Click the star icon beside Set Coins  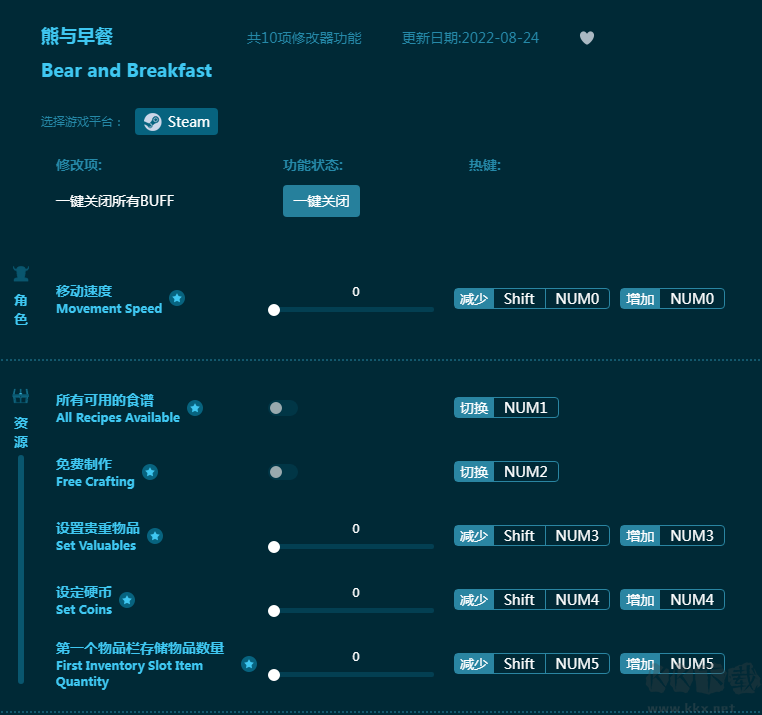pos(127,600)
